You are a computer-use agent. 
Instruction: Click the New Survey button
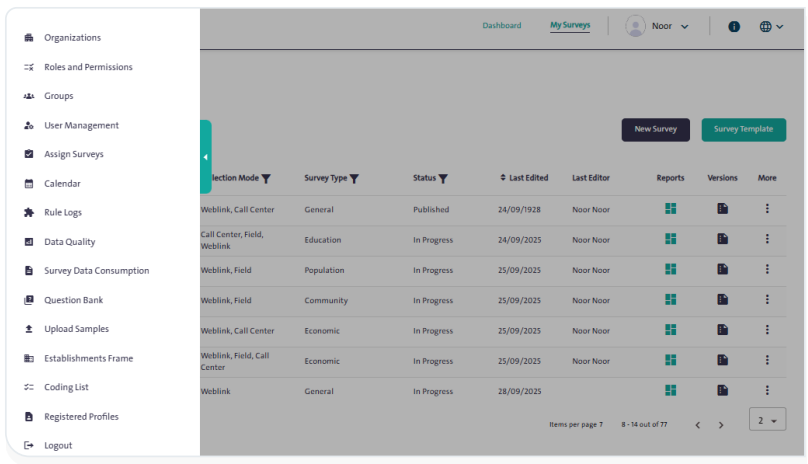(655, 129)
